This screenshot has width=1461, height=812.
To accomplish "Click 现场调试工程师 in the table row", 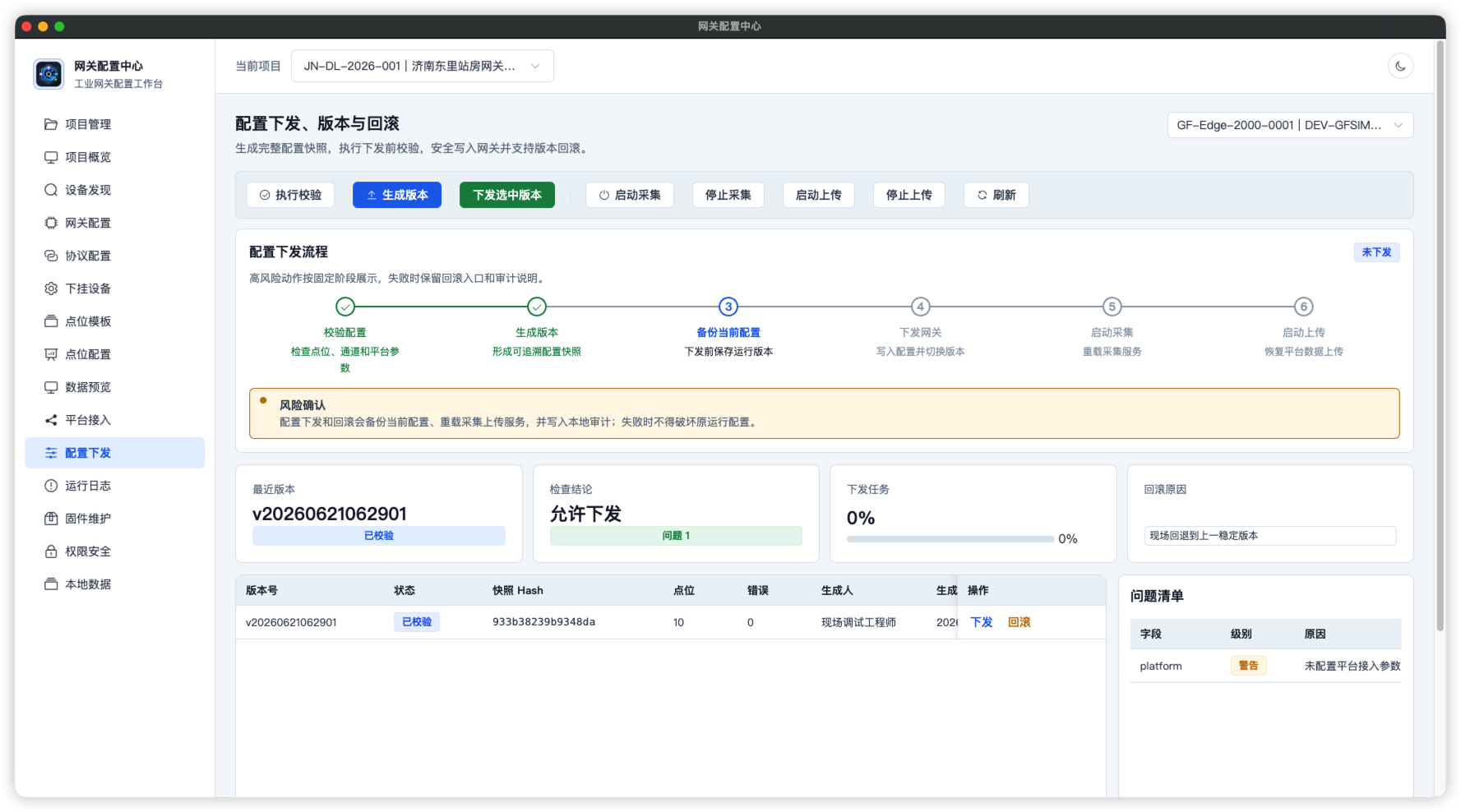I will point(858,622).
